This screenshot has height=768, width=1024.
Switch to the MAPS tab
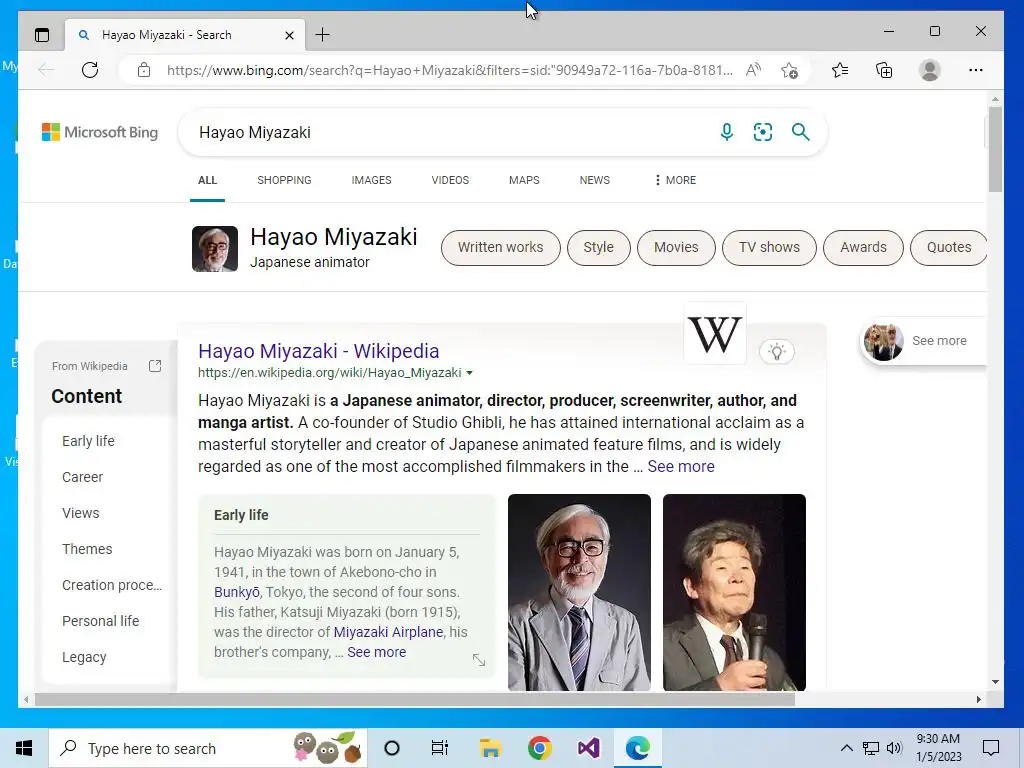coord(524,180)
